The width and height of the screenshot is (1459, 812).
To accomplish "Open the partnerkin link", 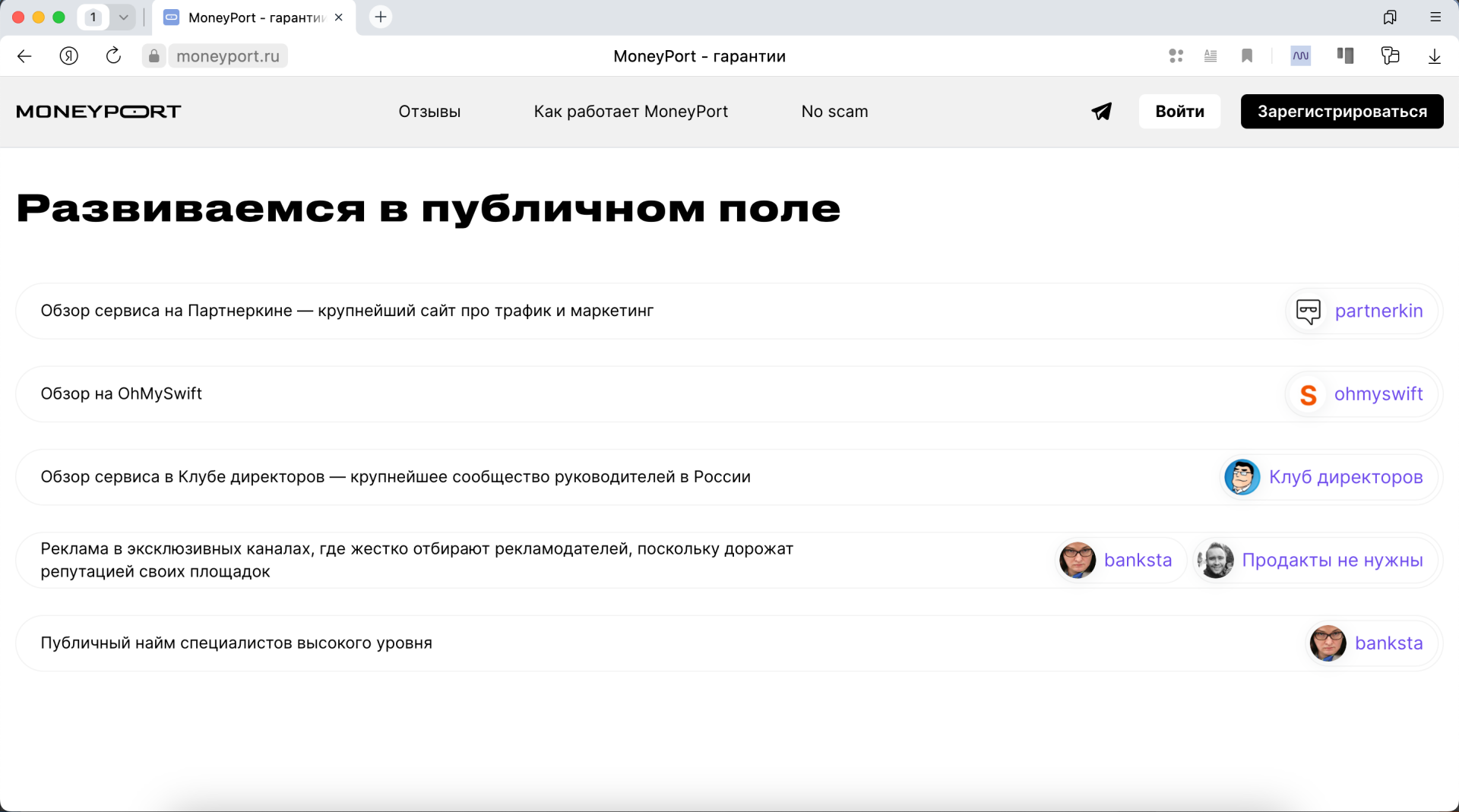I will tap(1378, 311).
